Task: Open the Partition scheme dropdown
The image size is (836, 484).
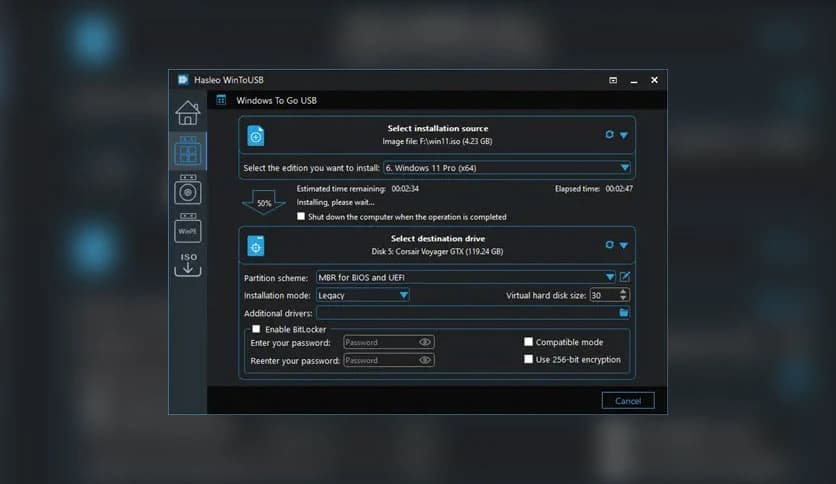Action: pos(466,277)
